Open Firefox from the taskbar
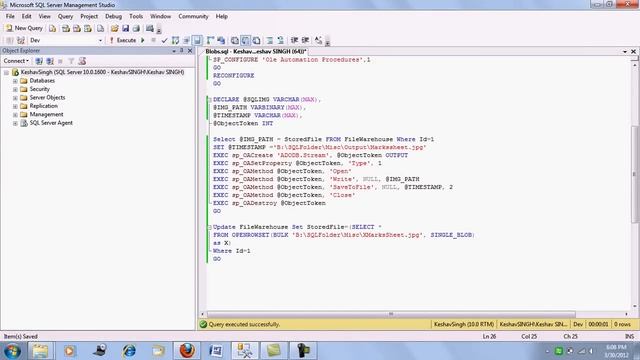 [187, 351]
